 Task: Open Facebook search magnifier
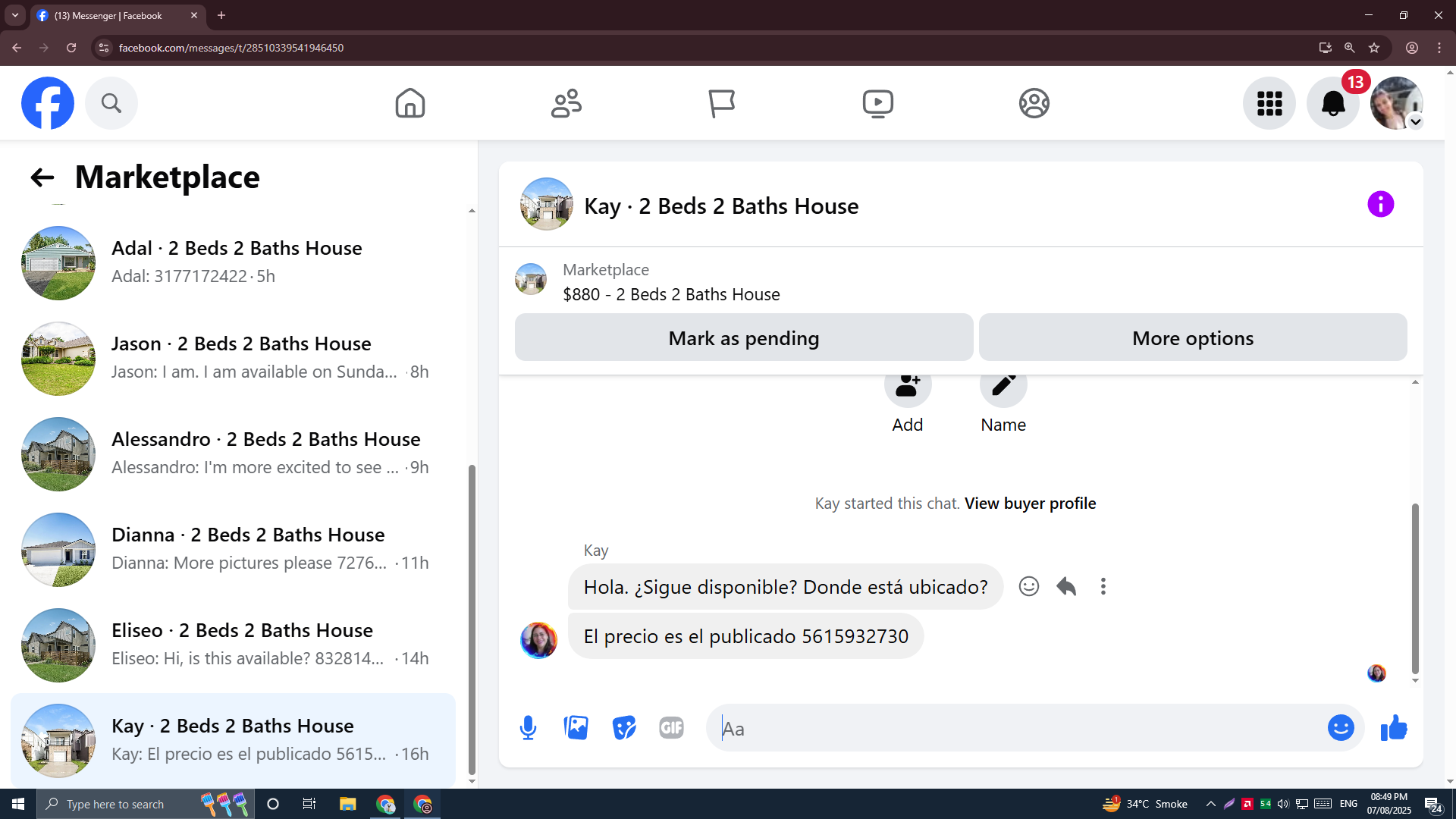click(x=111, y=103)
